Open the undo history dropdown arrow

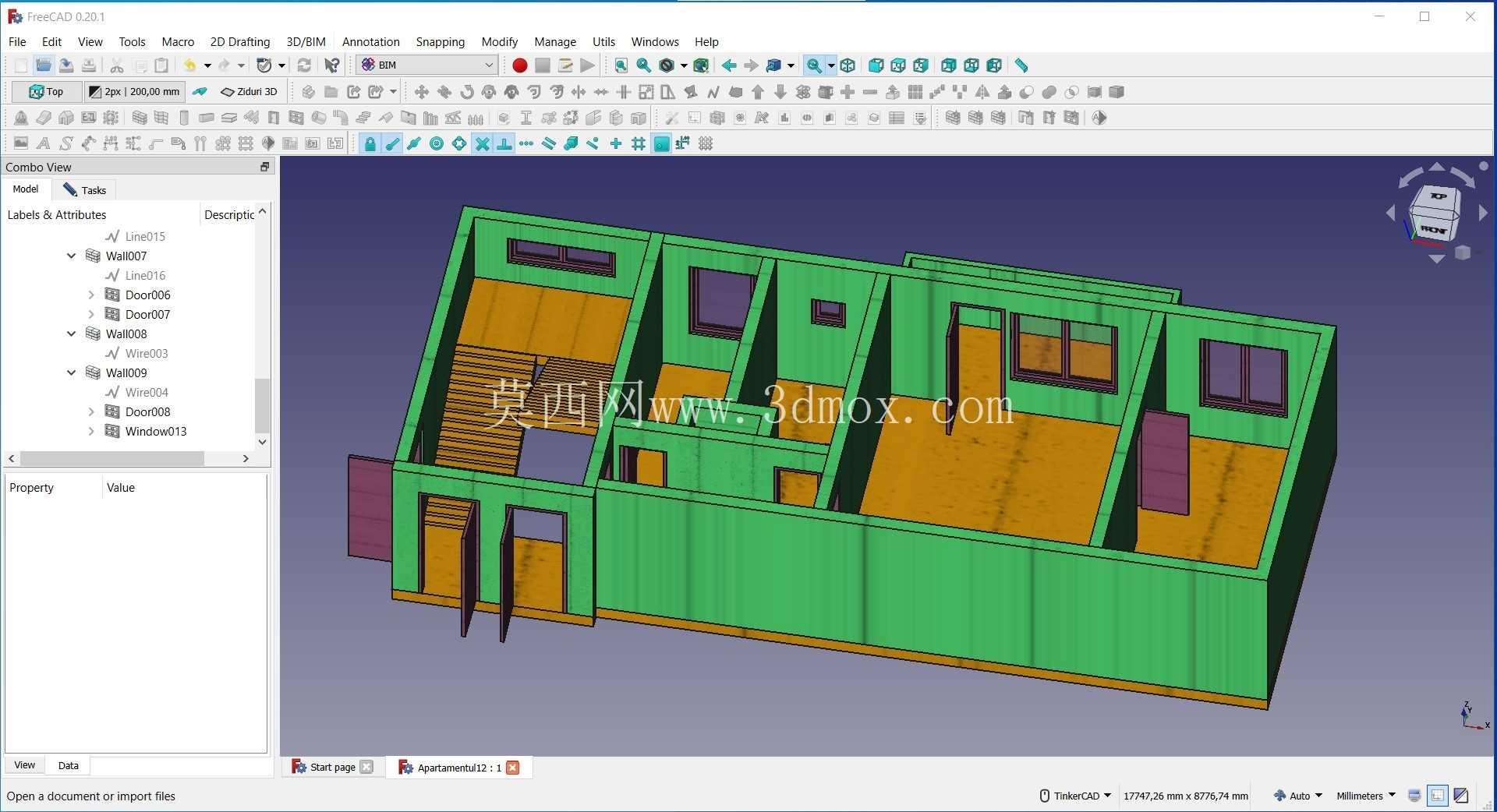(x=207, y=65)
